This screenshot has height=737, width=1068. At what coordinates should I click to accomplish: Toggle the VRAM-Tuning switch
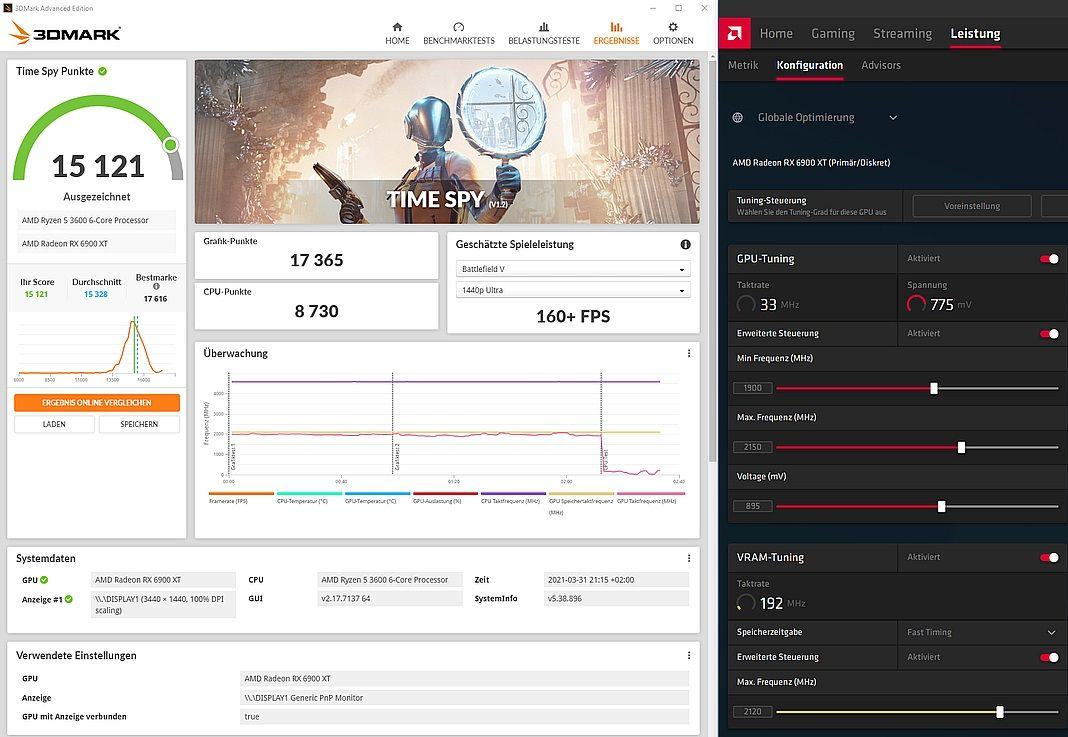coord(1049,557)
